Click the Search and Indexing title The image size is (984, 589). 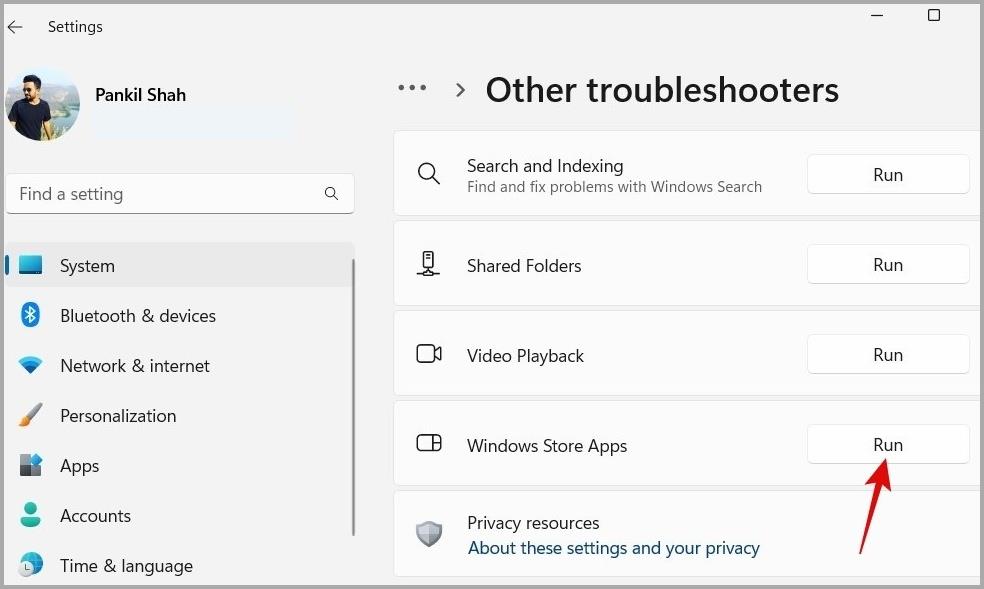(545, 166)
